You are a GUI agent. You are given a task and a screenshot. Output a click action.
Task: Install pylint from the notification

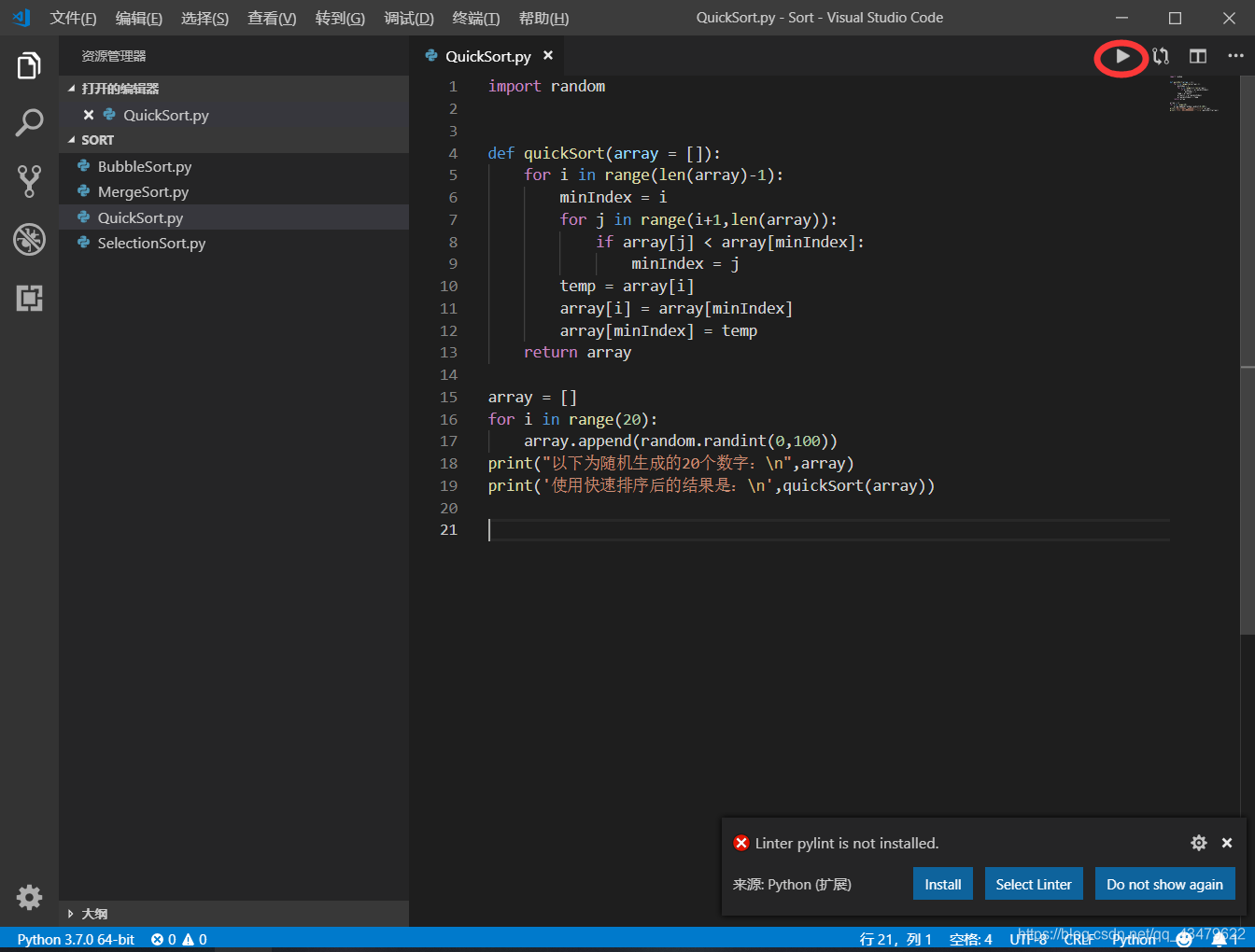pyautogui.click(x=942, y=883)
